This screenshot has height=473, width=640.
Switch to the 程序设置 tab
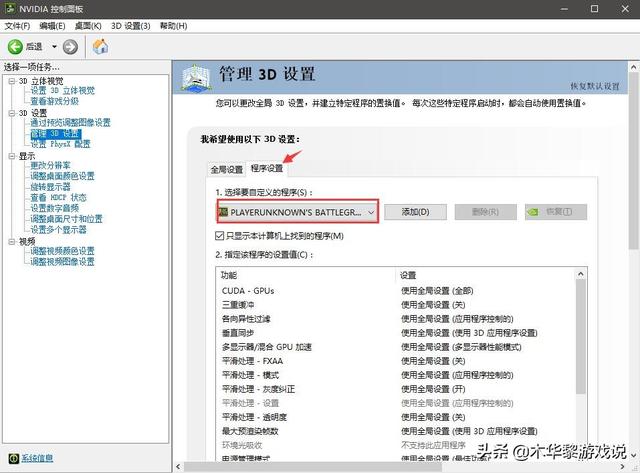(x=267, y=168)
